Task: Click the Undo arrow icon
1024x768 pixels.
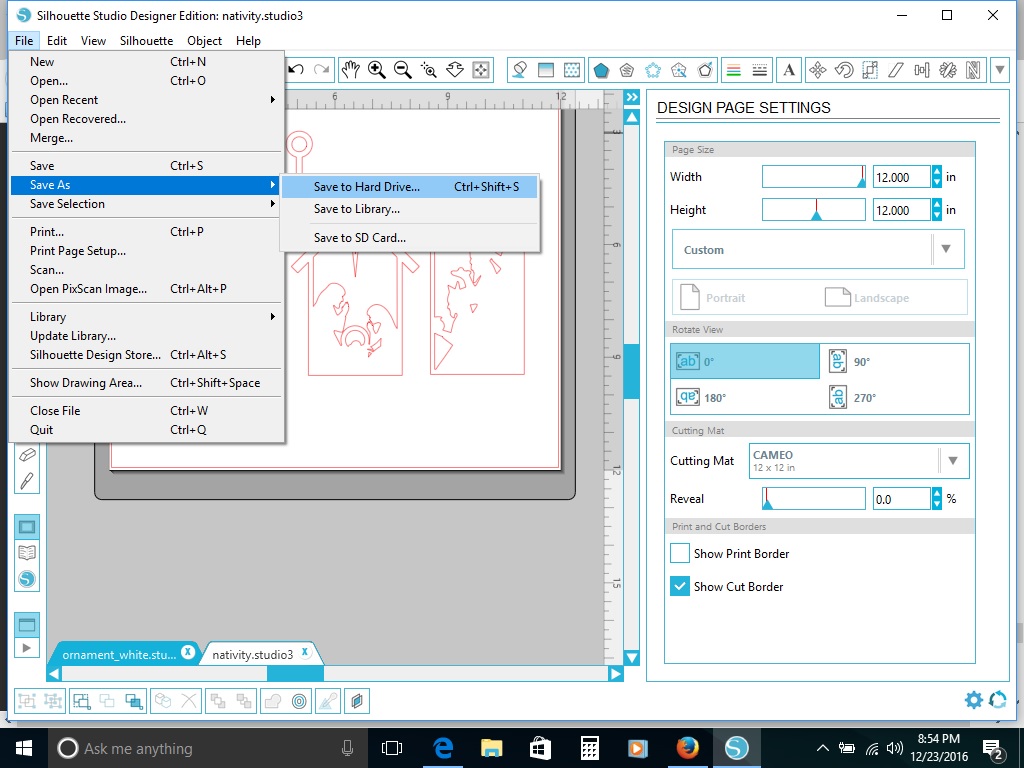Action: click(297, 70)
